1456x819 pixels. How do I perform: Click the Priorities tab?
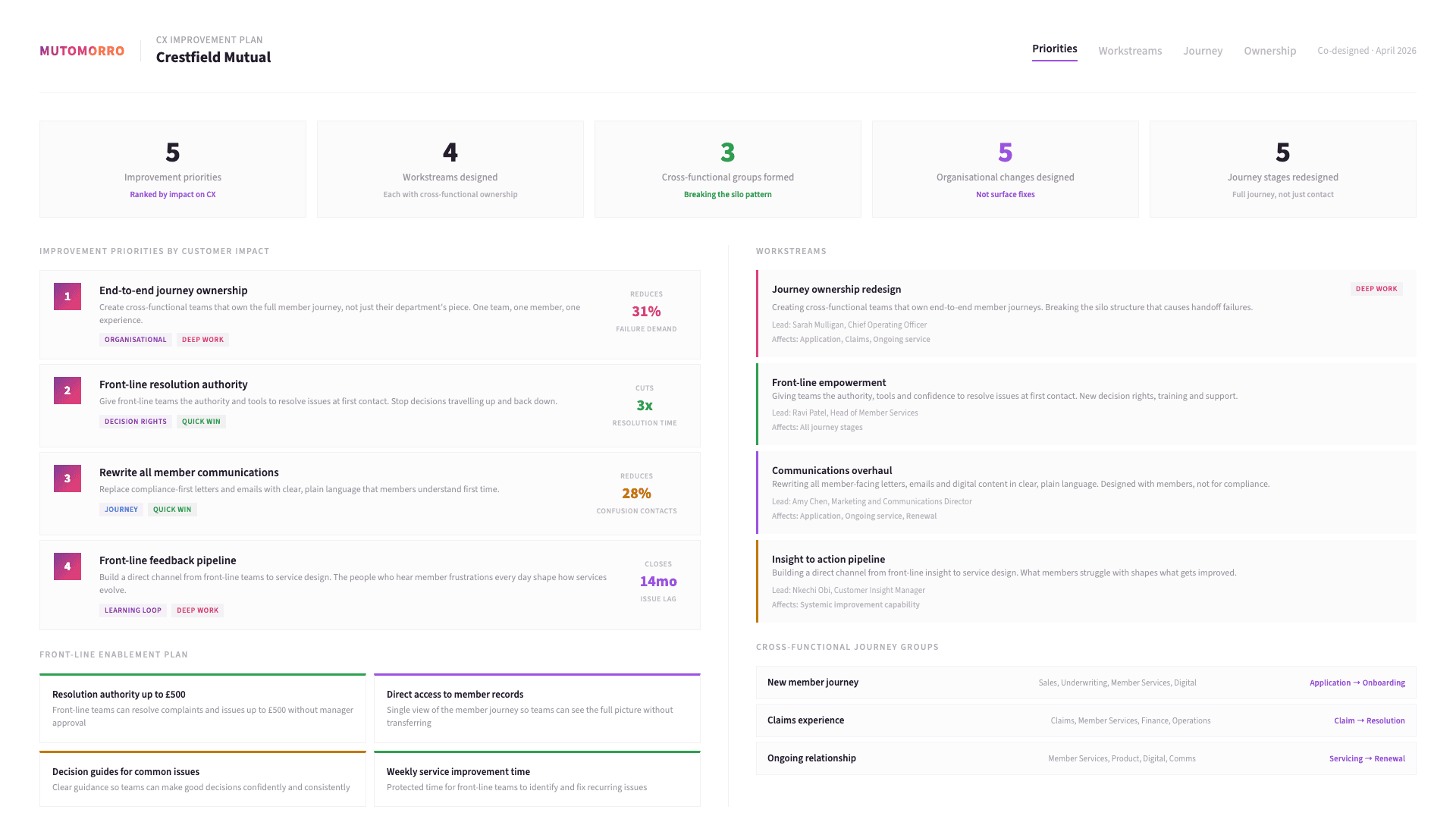1054,48
